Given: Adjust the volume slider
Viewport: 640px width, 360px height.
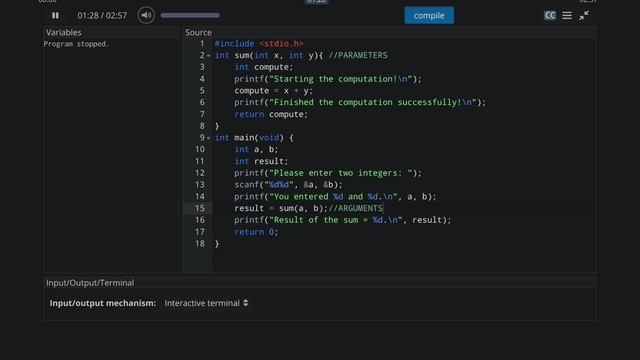Looking at the screenshot, I should 190,16.
